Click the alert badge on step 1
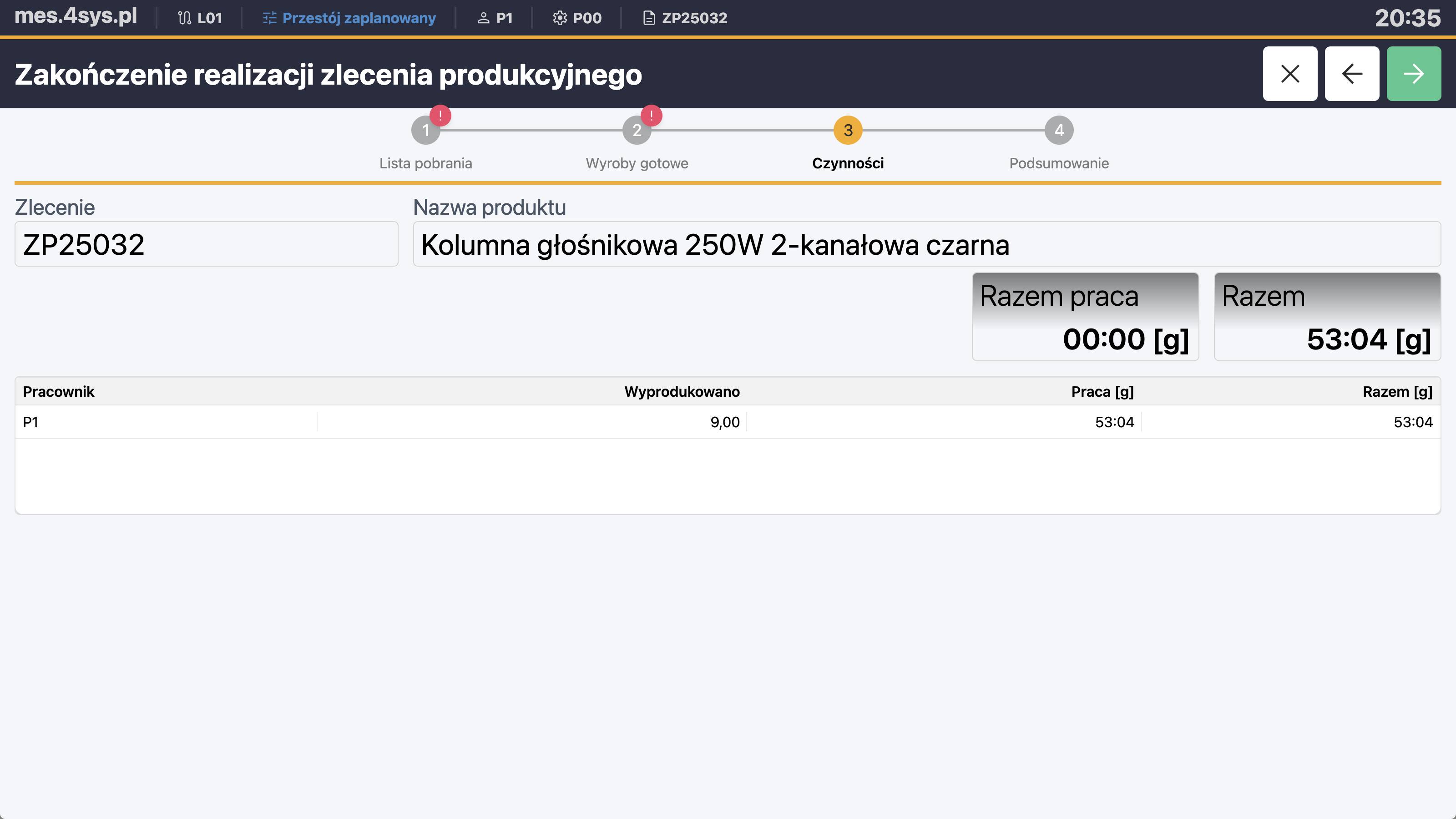The image size is (1456, 819). 440,116
